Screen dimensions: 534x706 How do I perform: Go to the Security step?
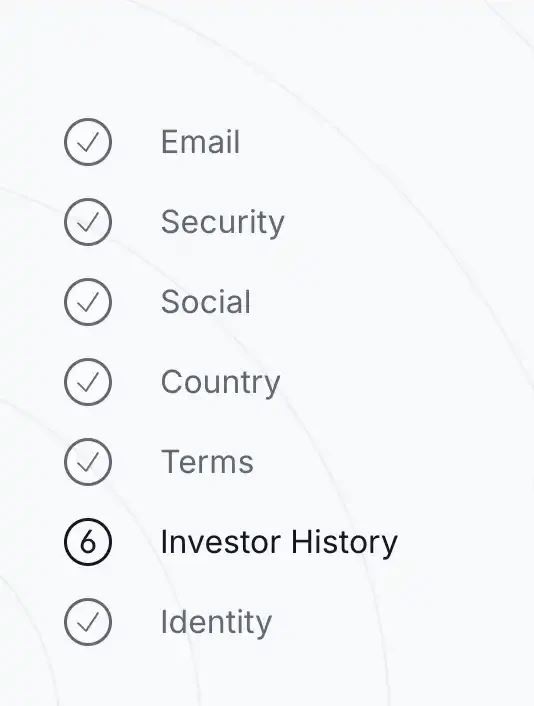tap(222, 222)
